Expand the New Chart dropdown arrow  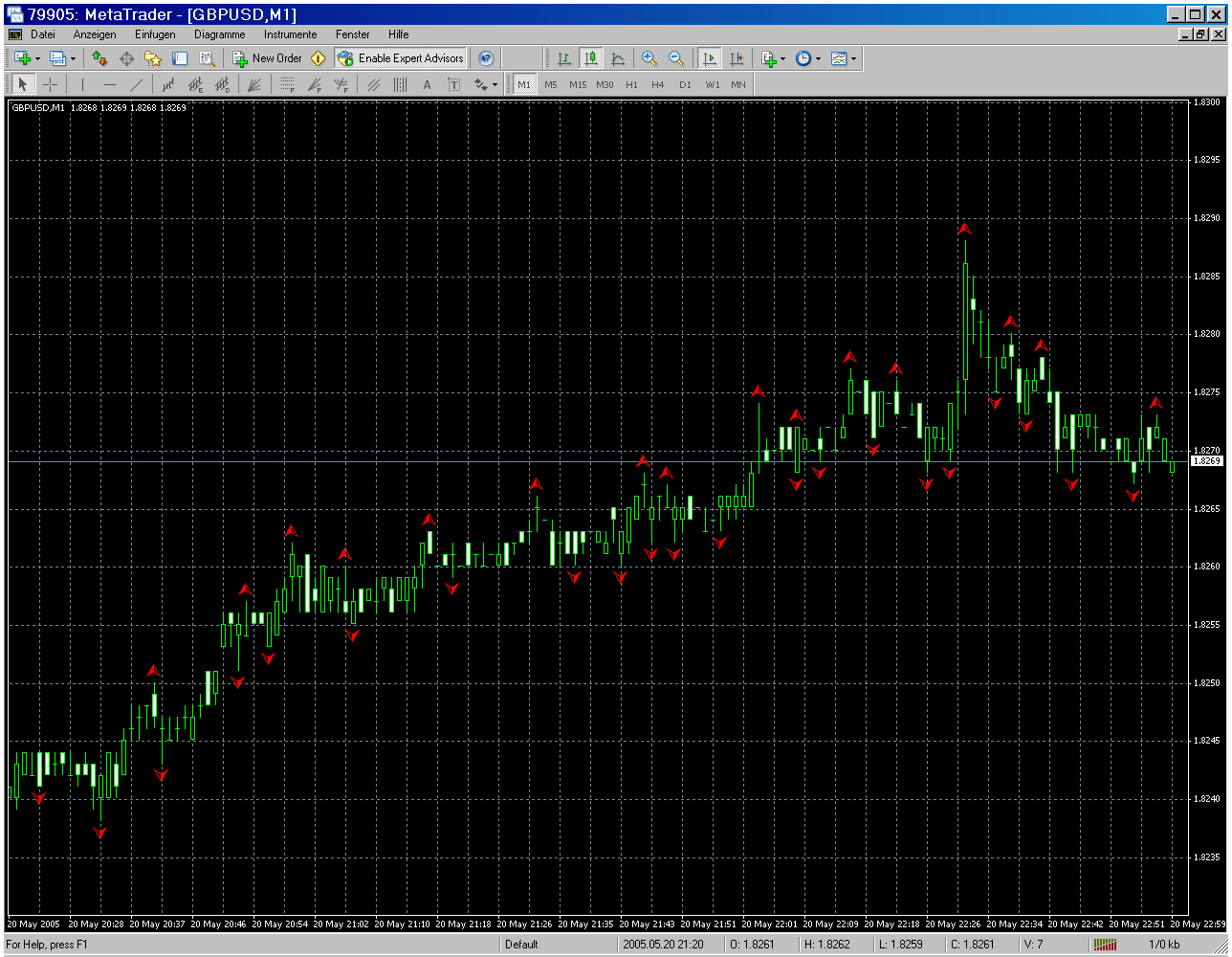pyautogui.click(x=37, y=58)
